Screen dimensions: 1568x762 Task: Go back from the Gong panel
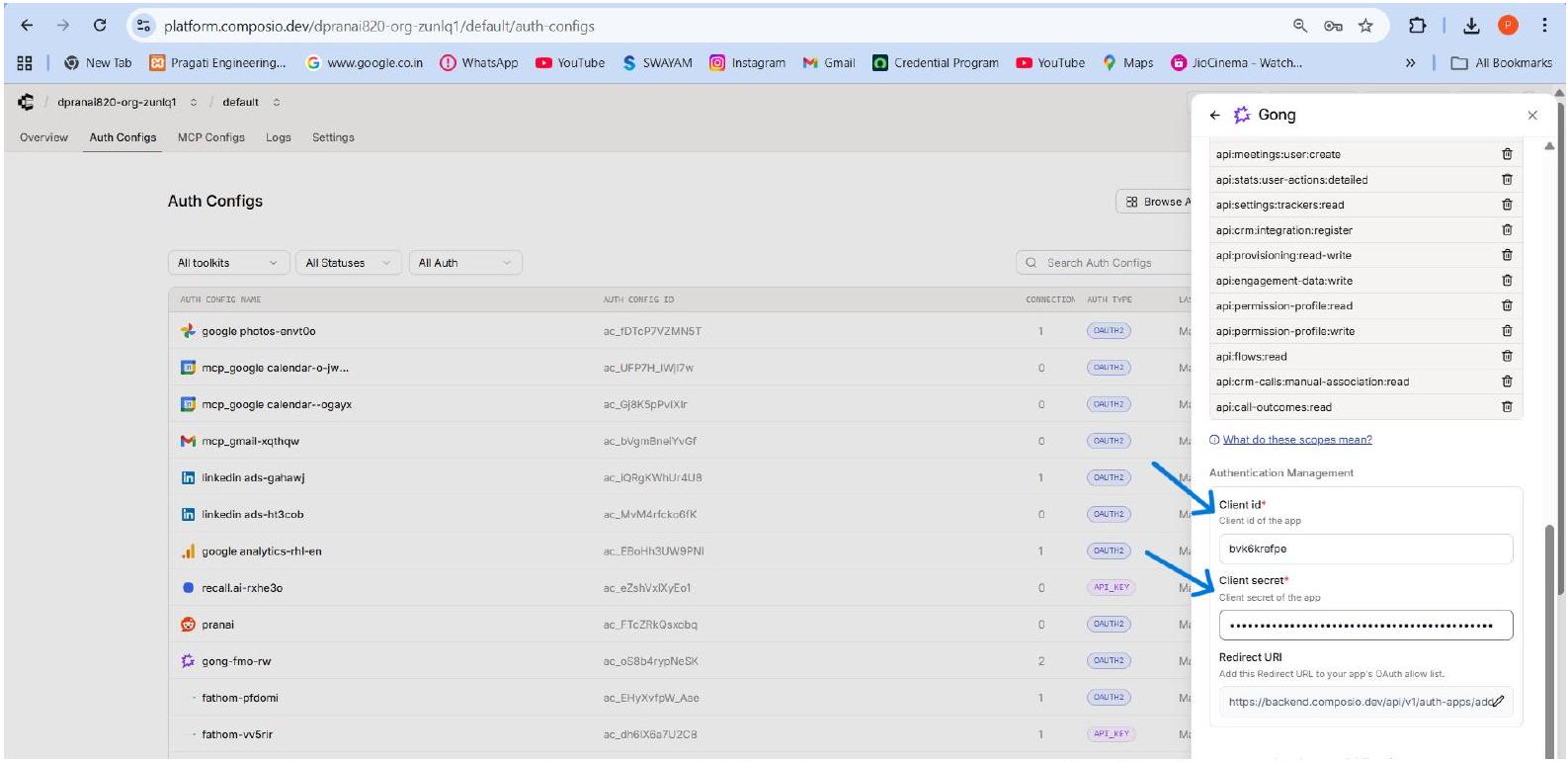[x=1214, y=115]
